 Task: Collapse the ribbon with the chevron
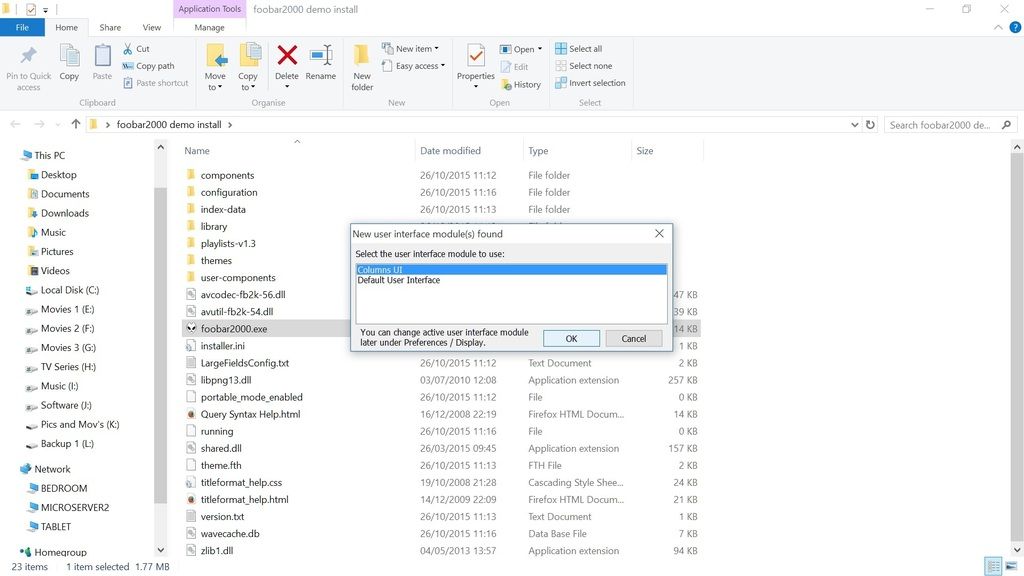click(998, 27)
